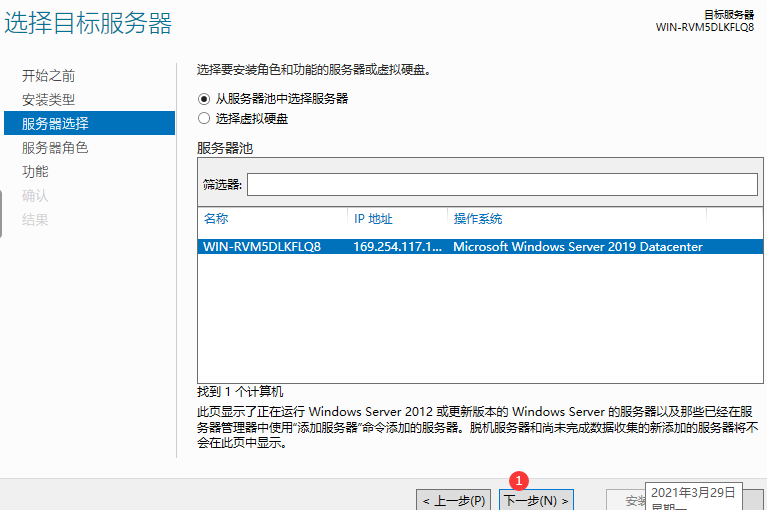Image resolution: width=767 pixels, height=510 pixels.
Task: Click the greyed-out 结果 step
Action: (35, 220)
